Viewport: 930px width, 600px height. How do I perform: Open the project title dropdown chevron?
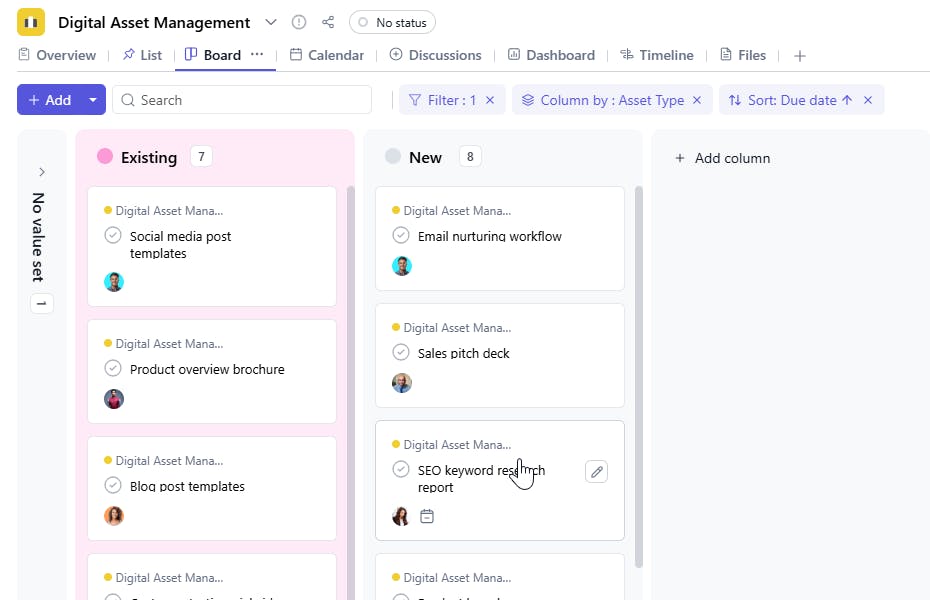click(x=271, y=22)
